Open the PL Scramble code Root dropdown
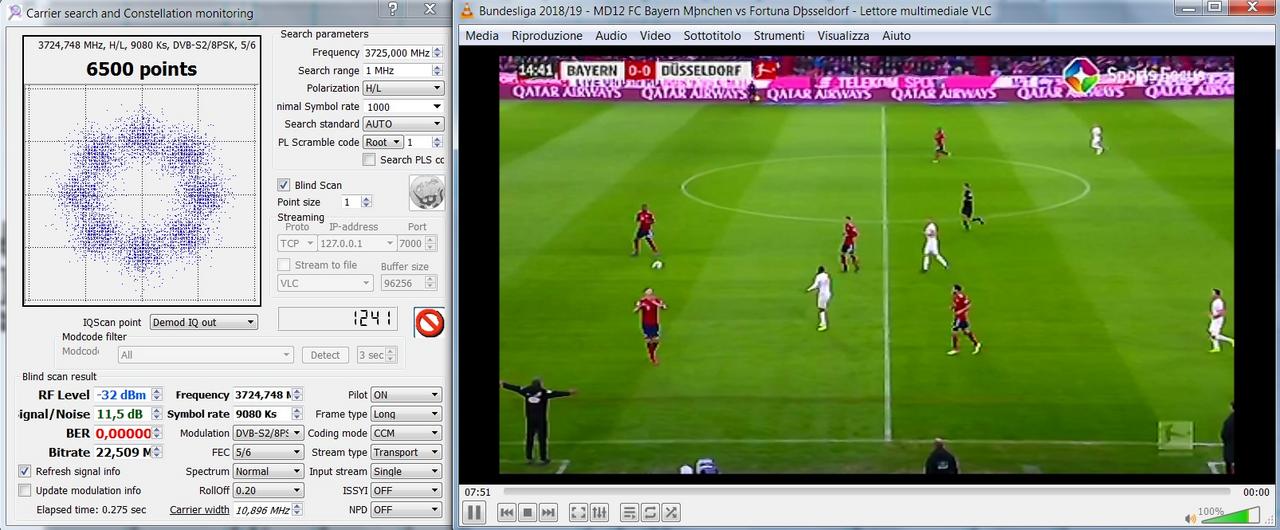This screenshot has width=1280, height=530. coord(383,142)
